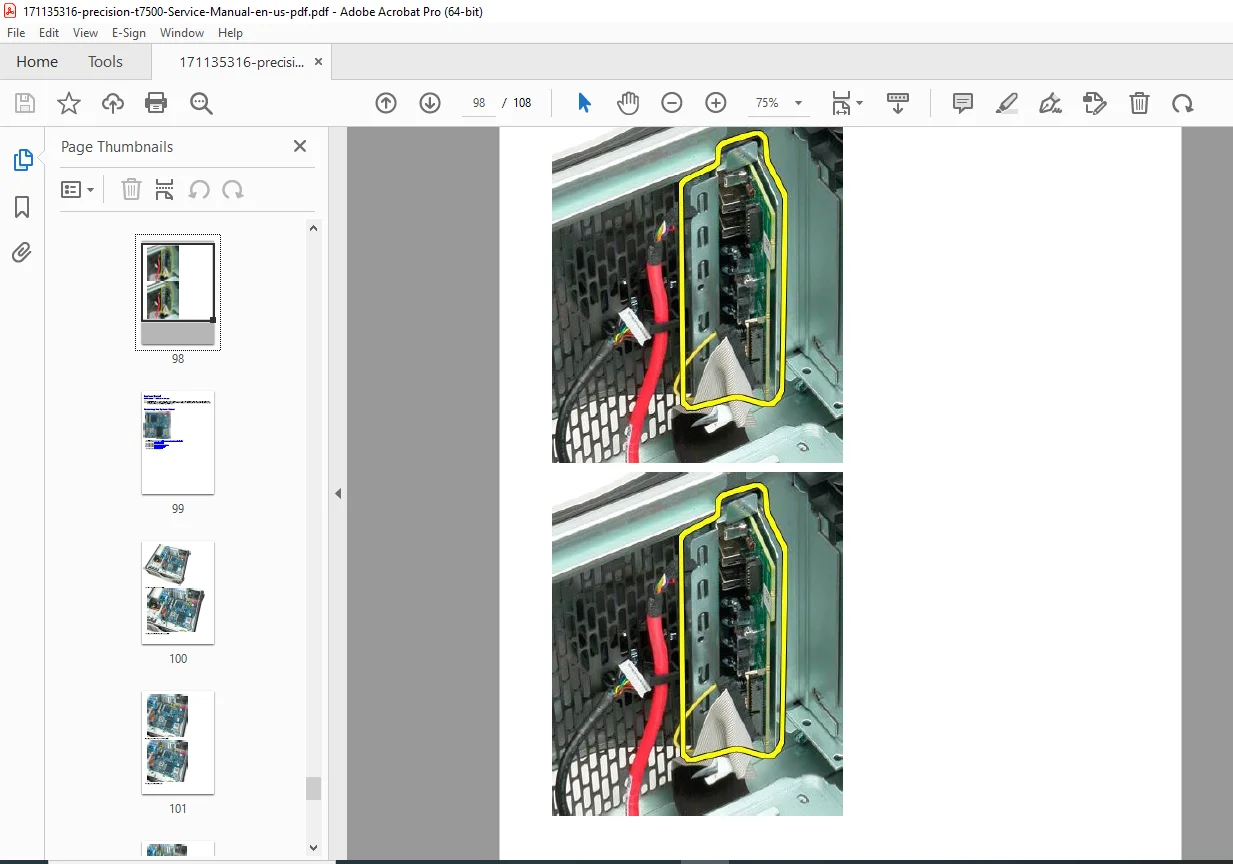Print the document using printer icon

(156, 103)
